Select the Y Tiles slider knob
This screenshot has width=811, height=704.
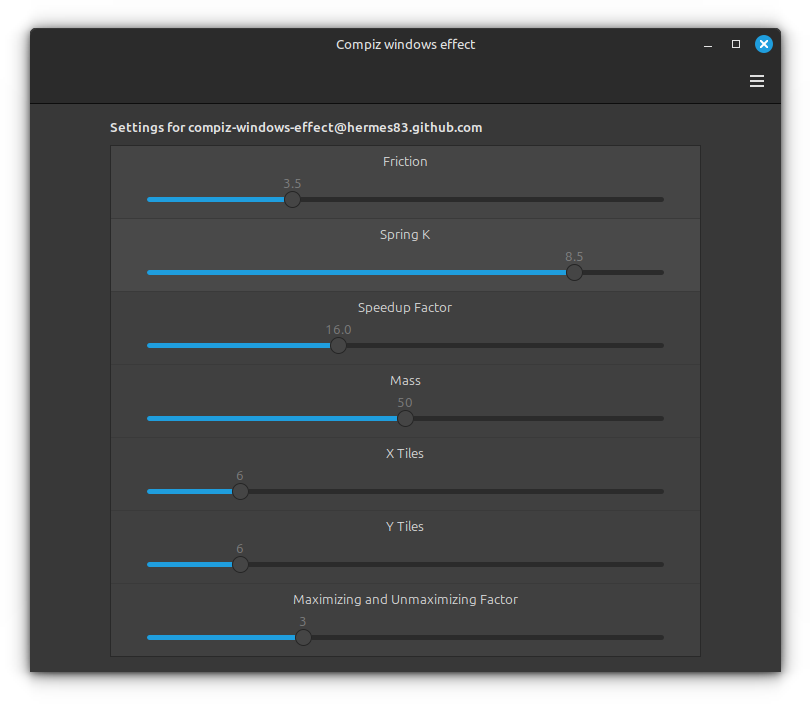pos(240,565)
